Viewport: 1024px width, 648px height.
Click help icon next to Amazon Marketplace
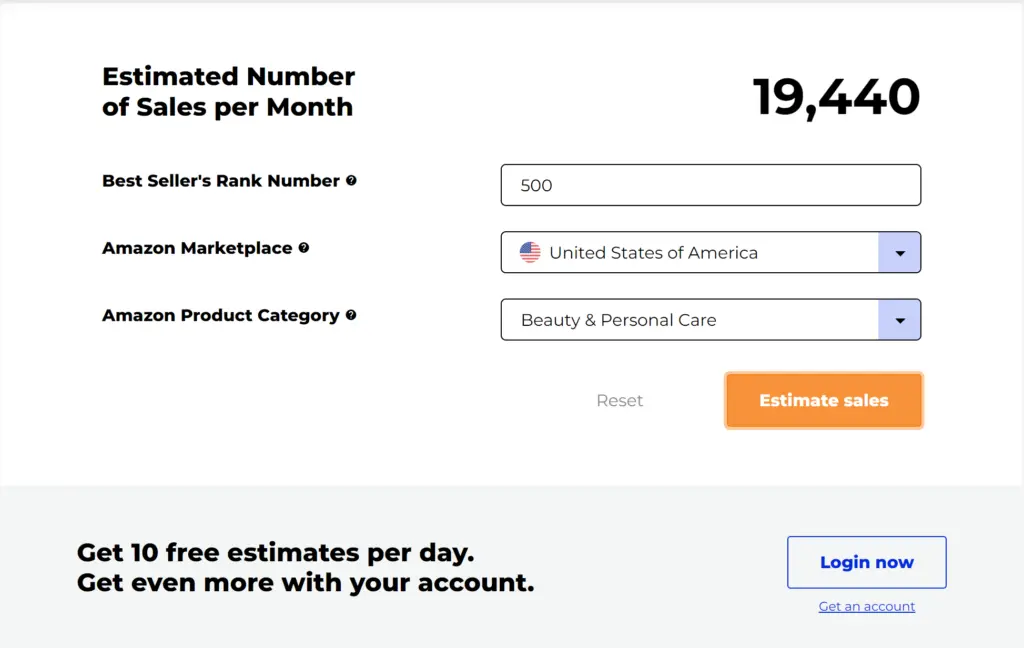point(304,248)
